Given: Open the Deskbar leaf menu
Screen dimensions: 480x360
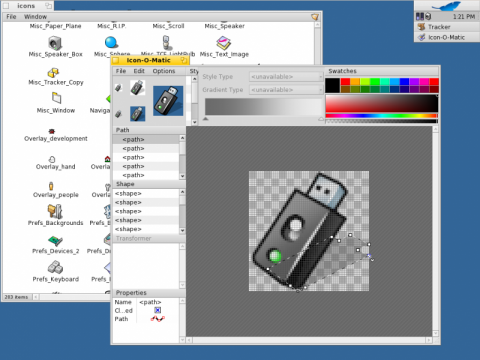Looking at the screenshot, I should [x=446, y=6].
